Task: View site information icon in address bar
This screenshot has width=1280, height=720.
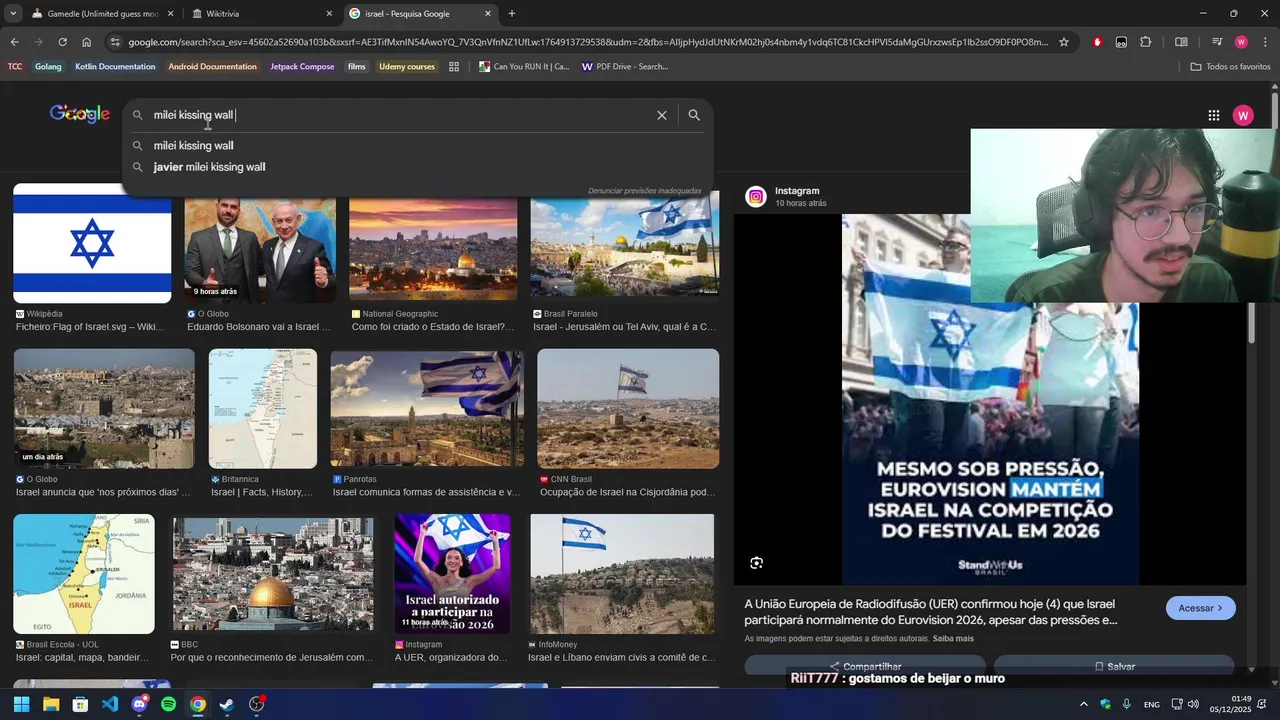Action: tap(115, 42)
